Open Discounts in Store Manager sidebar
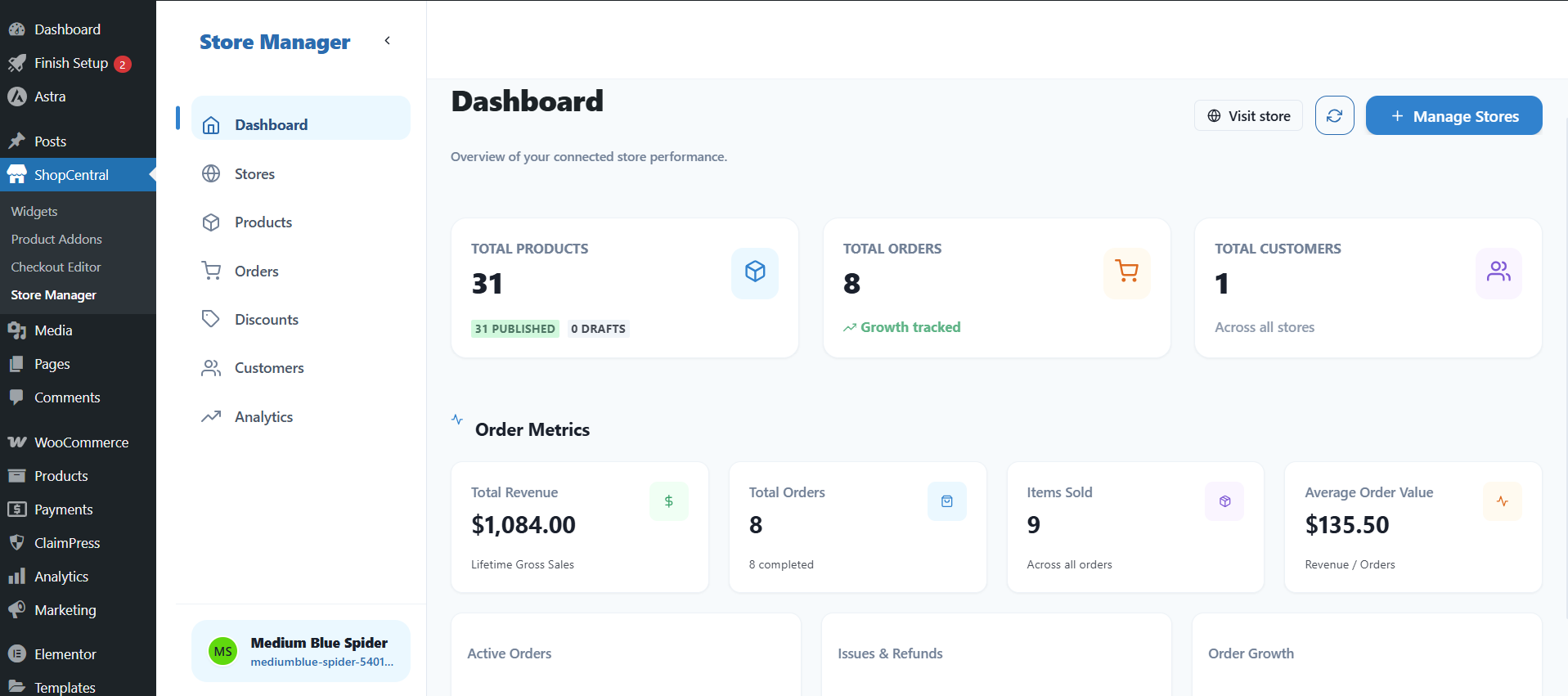1568x696 pixels. 300,320
